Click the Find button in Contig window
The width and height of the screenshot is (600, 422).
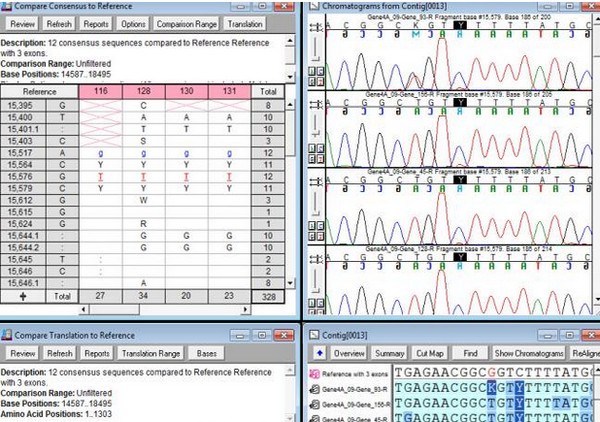pos(470,353)
